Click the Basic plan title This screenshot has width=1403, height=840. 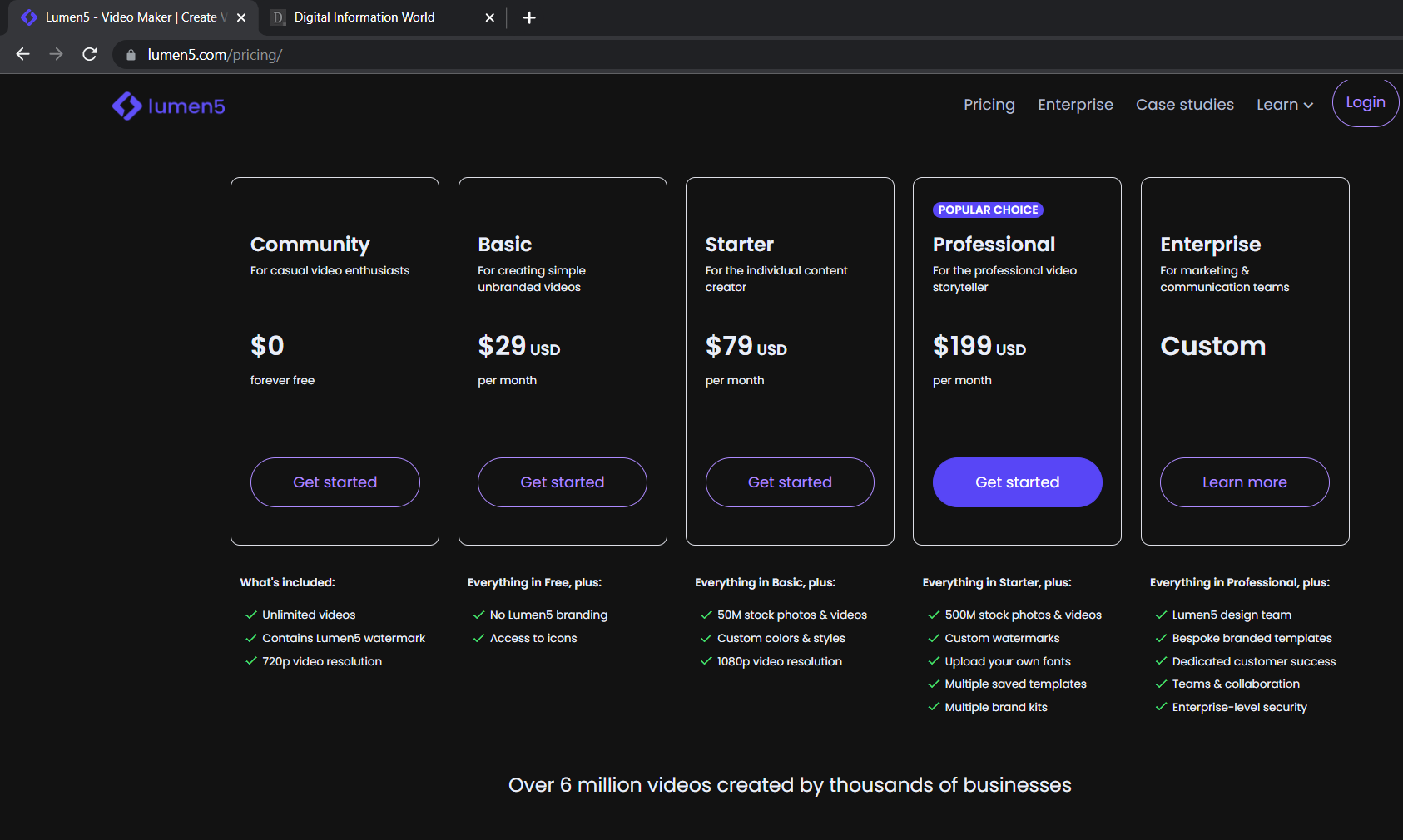(505, 245)
